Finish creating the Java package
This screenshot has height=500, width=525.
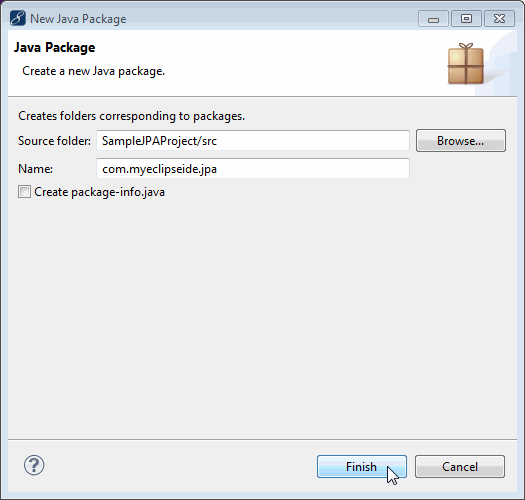pos(362,467)
